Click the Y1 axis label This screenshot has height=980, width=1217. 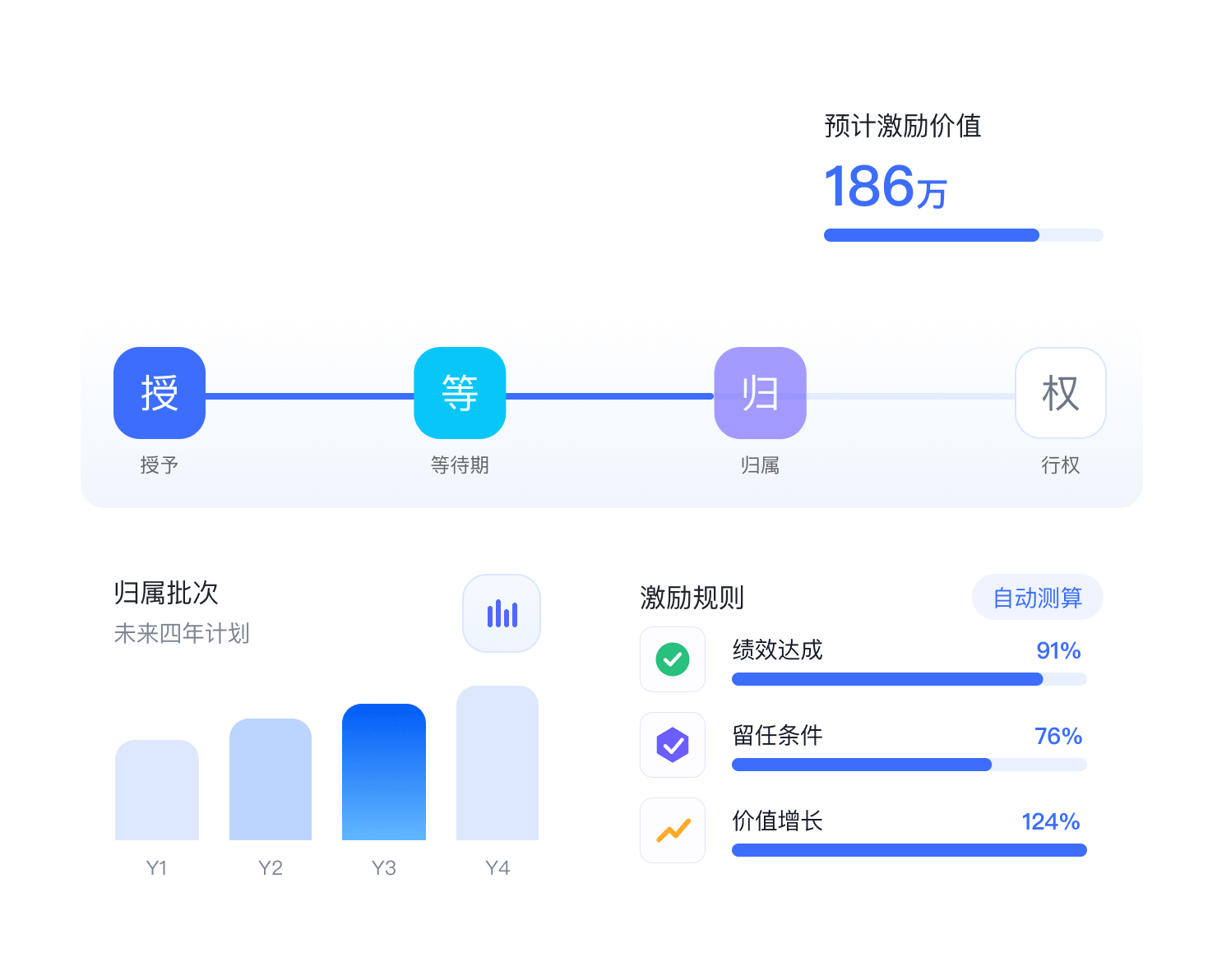[156, 868]
